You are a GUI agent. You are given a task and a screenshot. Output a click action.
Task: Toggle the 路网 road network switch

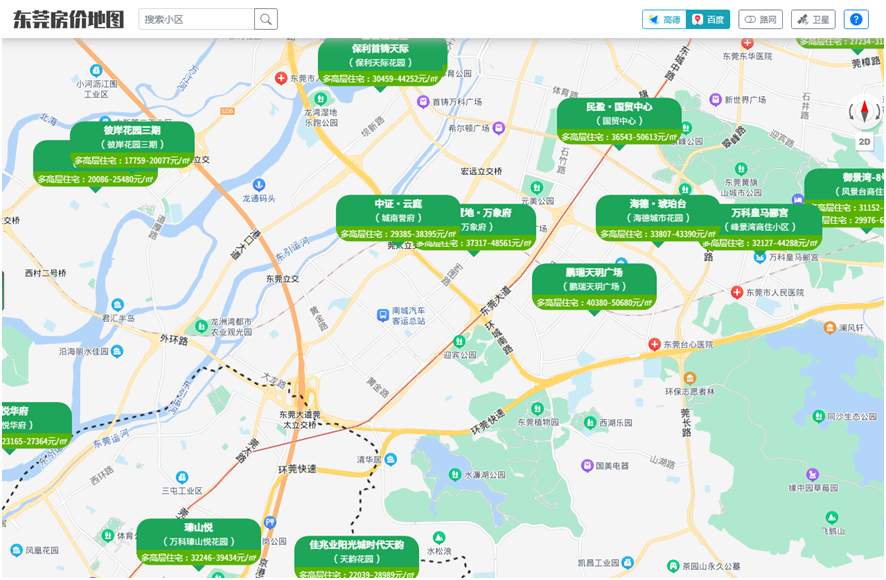(x=760, y=19)
